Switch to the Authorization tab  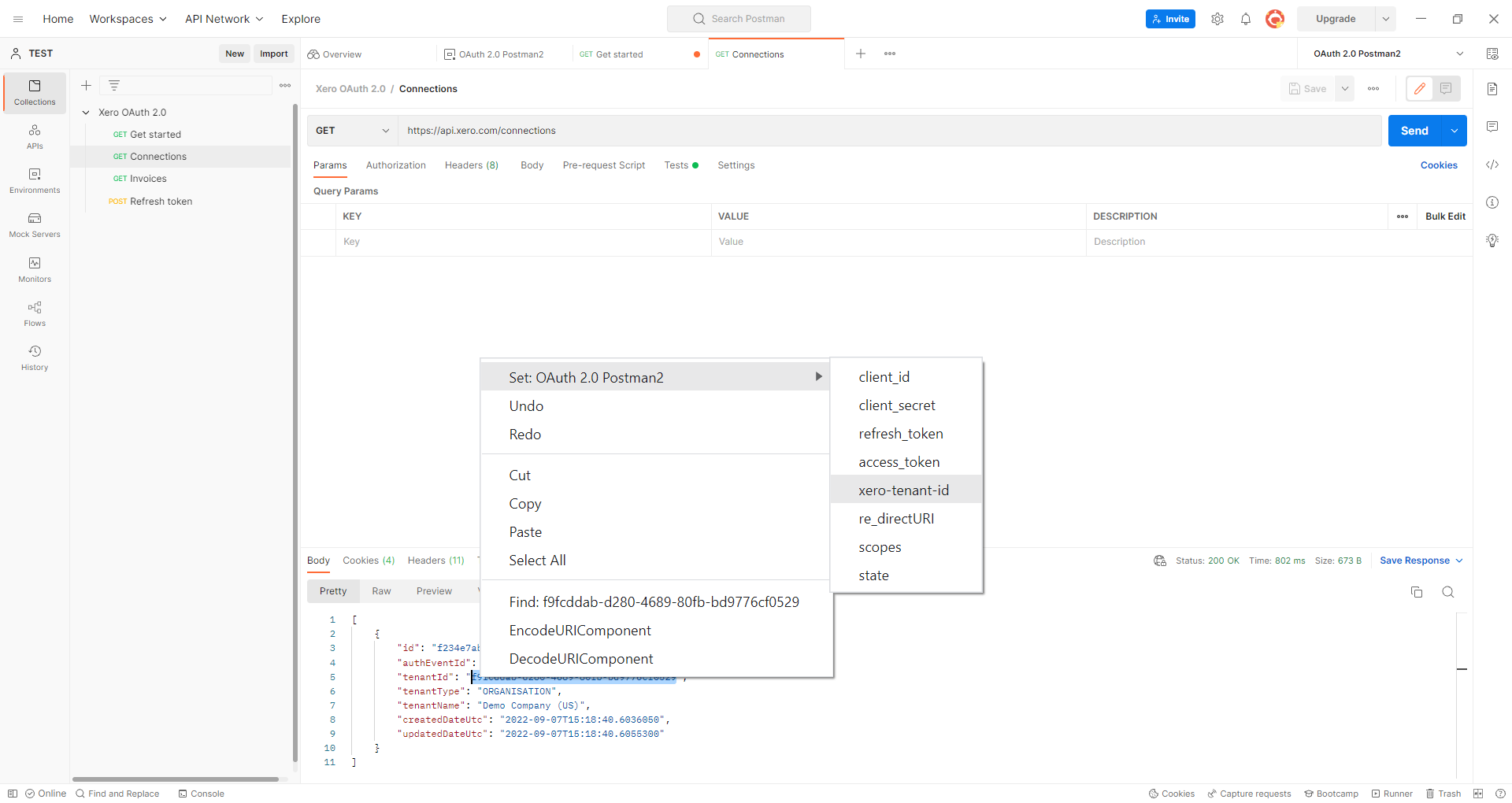coord(395,165)
